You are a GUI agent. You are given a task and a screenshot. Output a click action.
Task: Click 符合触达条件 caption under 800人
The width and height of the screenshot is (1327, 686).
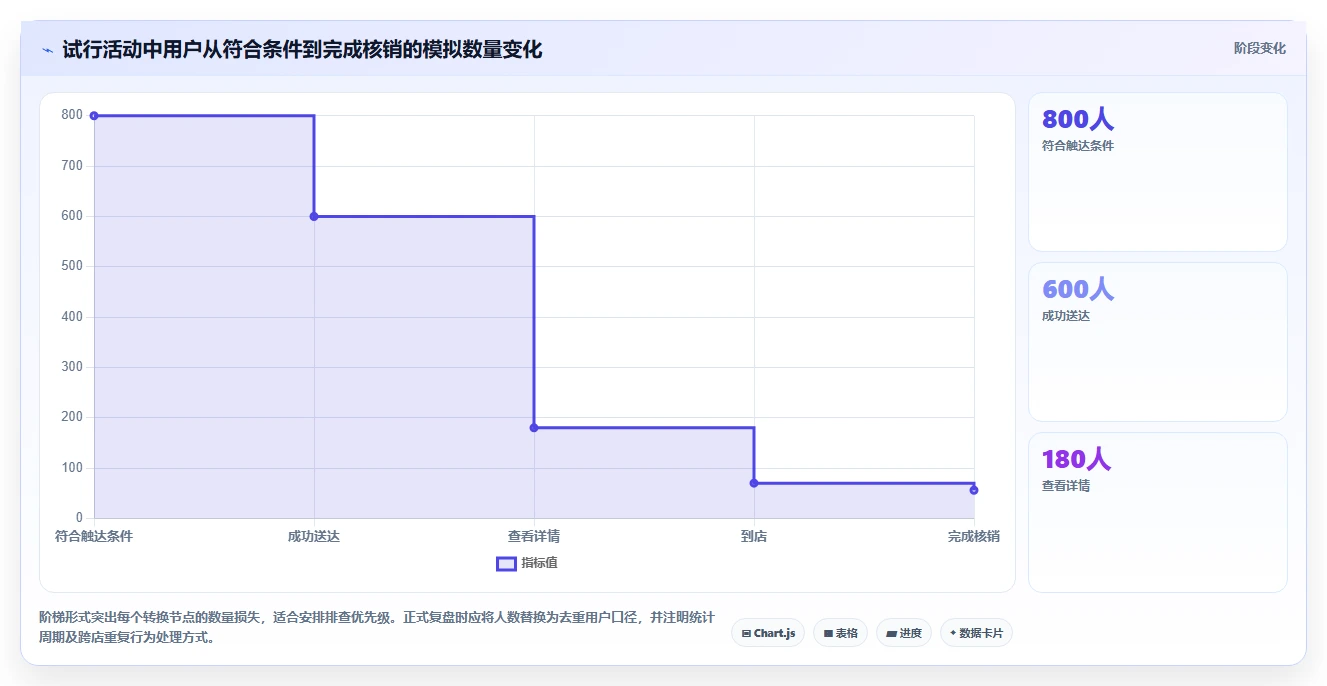1078,146
